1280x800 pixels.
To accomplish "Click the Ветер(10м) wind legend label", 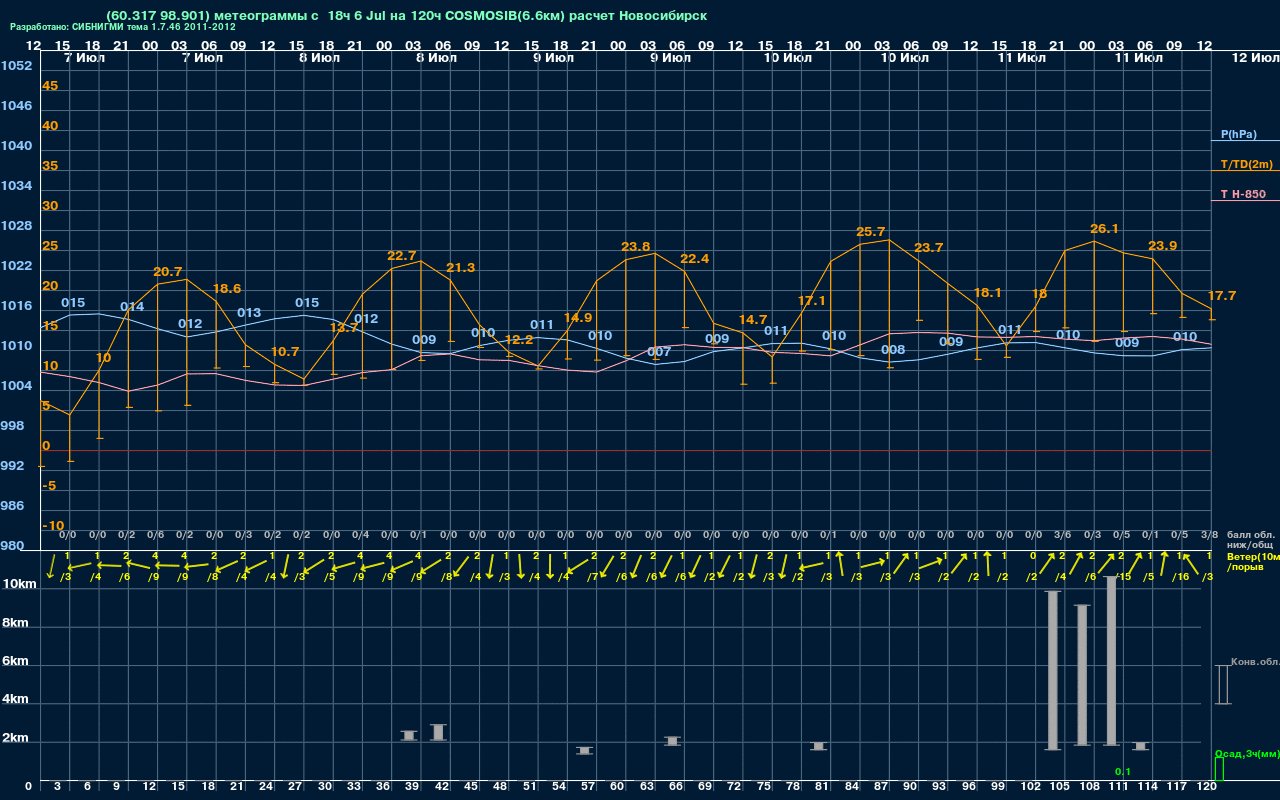I will click(1253, 556).
